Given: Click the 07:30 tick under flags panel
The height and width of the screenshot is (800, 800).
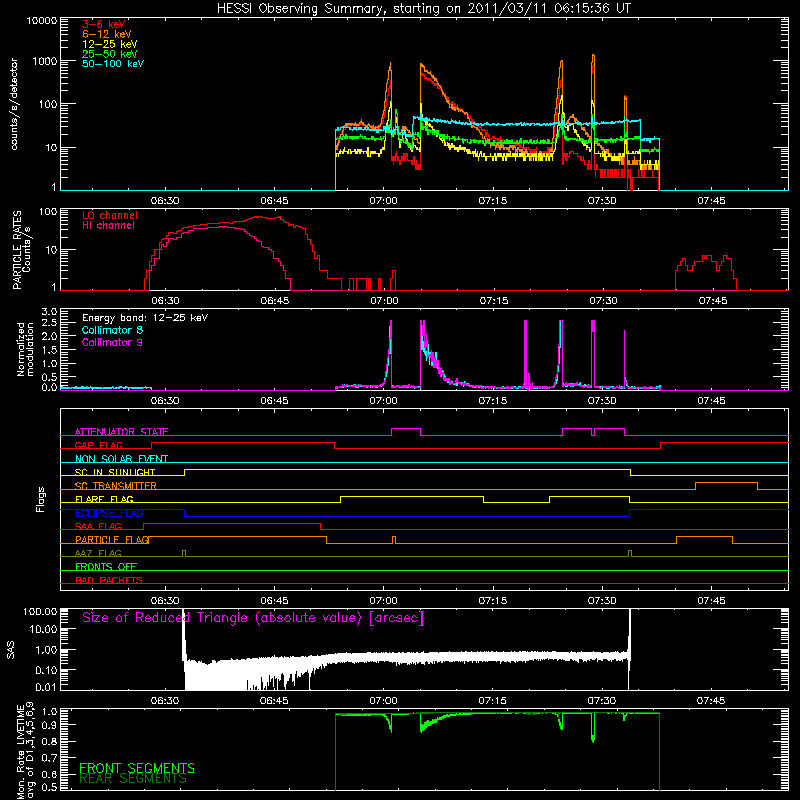Looking at the screenshot, I should [602, 601].
